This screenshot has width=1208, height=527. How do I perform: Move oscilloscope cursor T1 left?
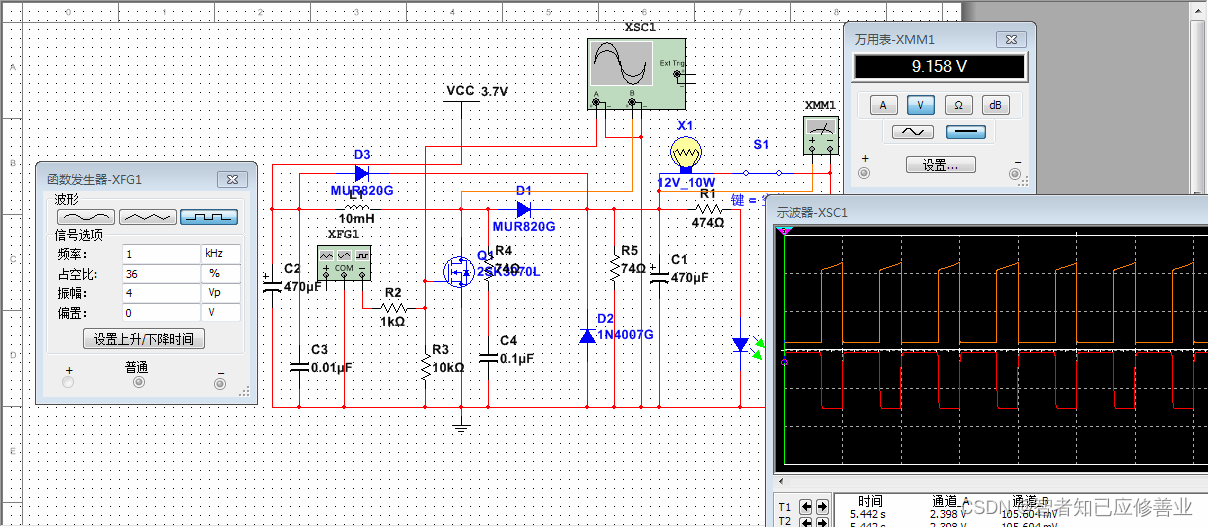(805, 506)
